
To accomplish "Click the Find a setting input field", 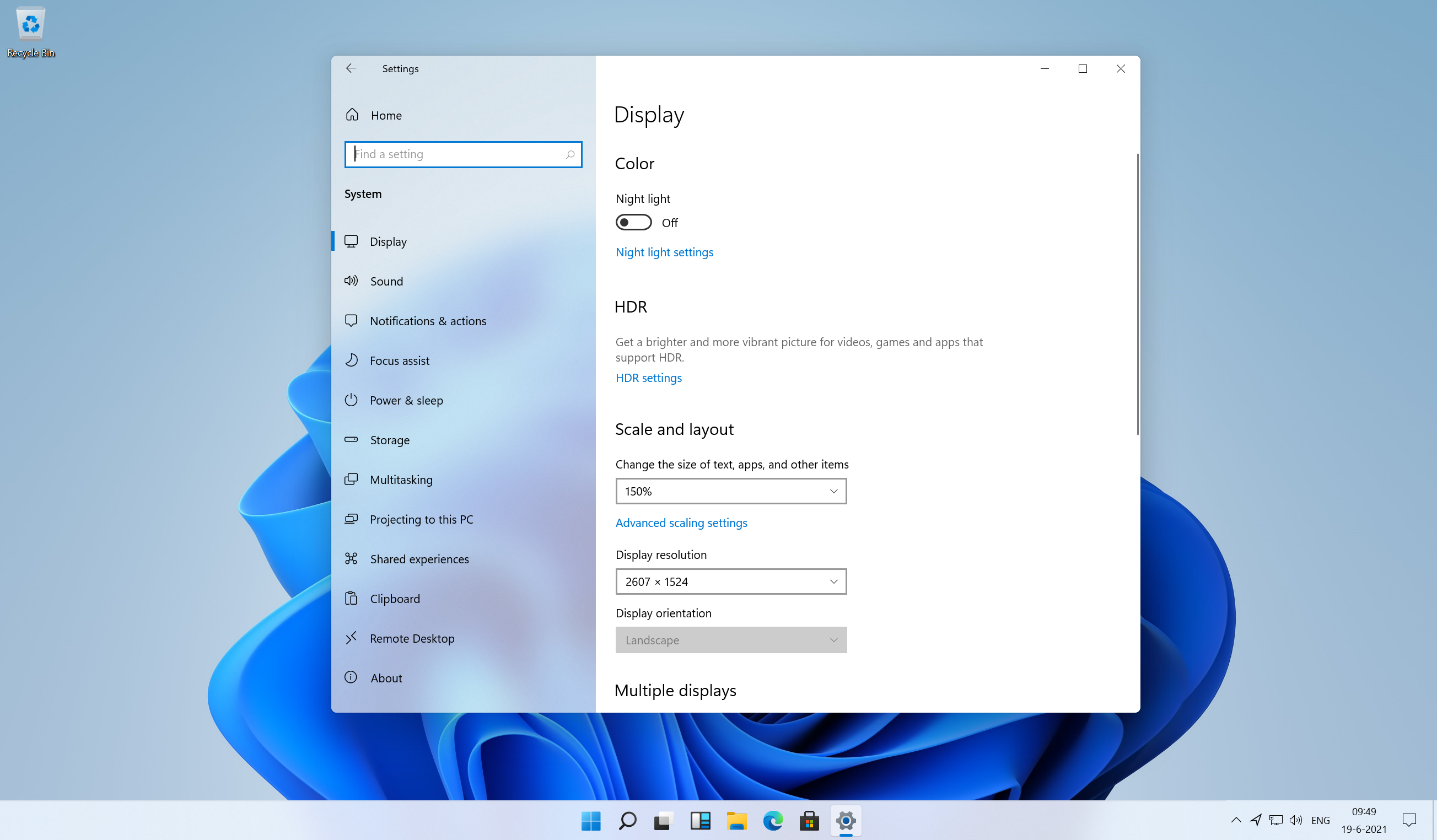I will pos(462,154).
